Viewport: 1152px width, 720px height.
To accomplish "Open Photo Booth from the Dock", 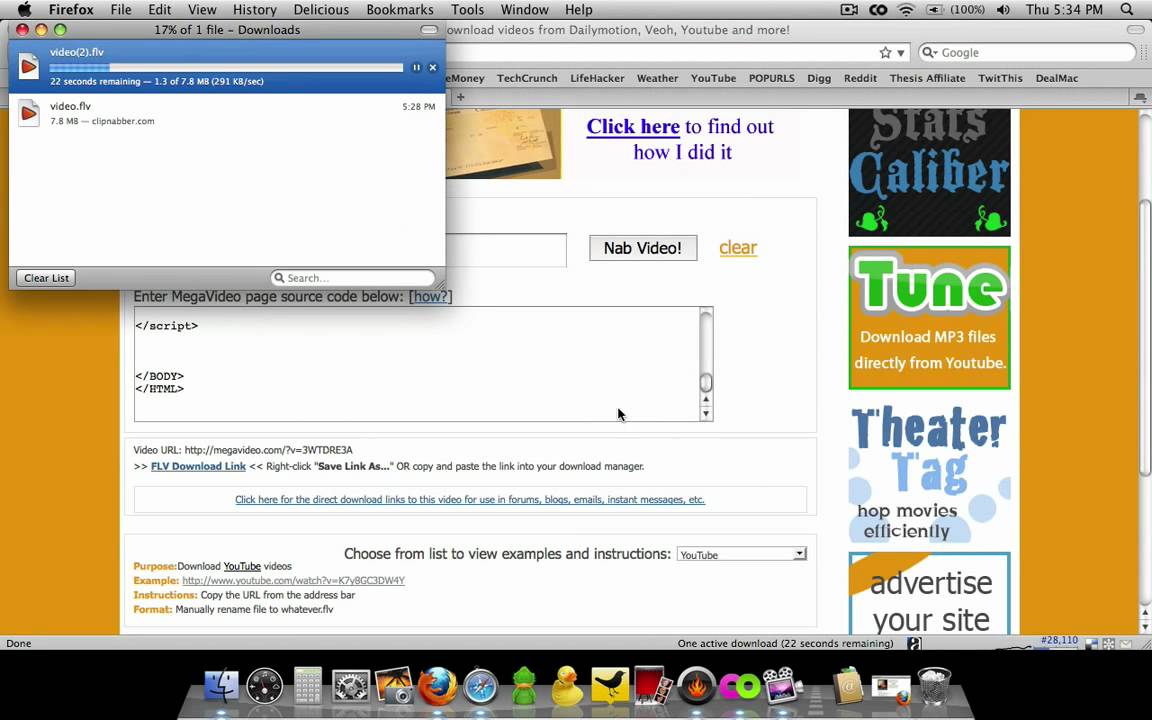I will click(x=653, y=687).
